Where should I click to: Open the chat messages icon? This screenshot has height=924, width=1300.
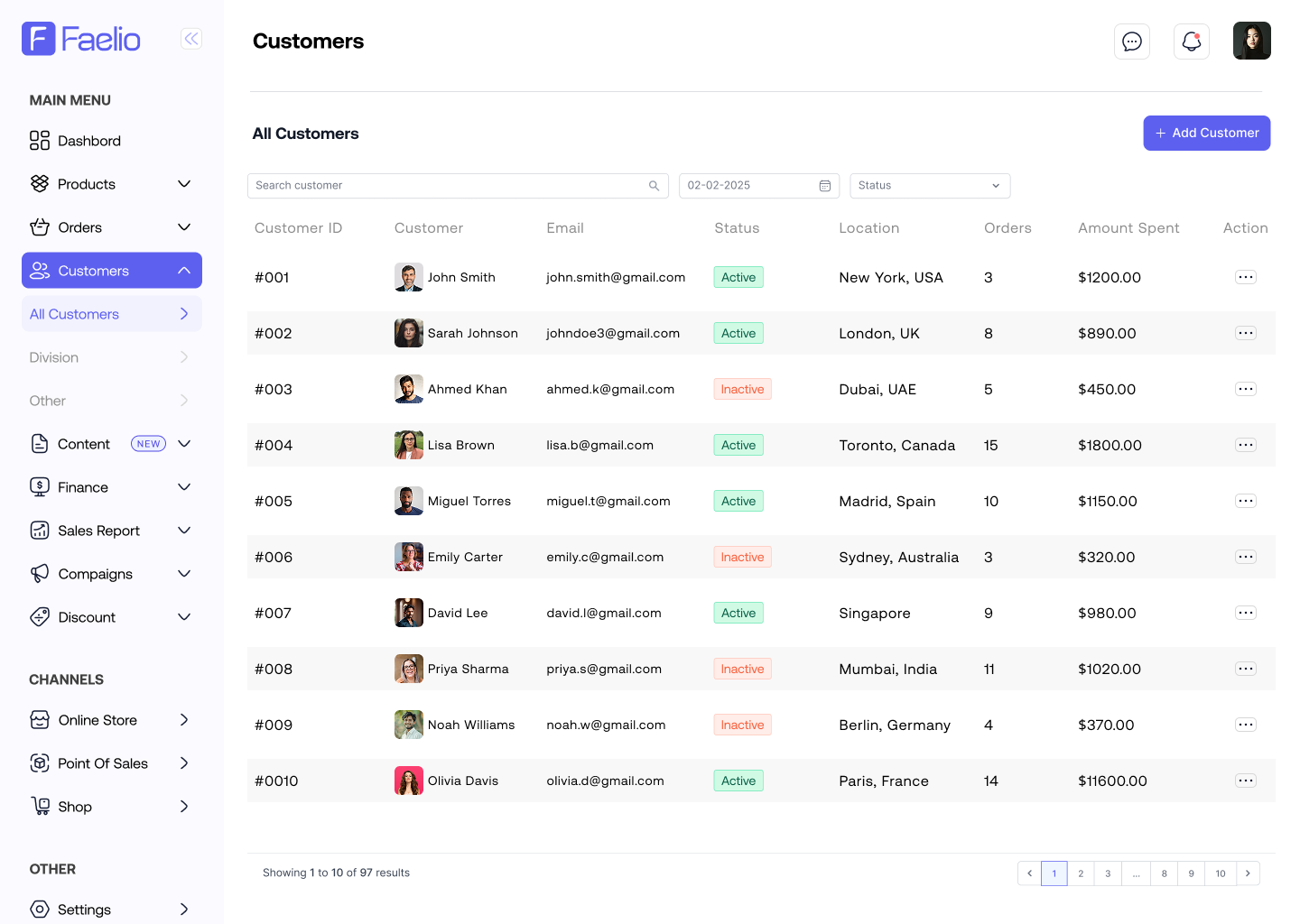tap(1131, 42)
